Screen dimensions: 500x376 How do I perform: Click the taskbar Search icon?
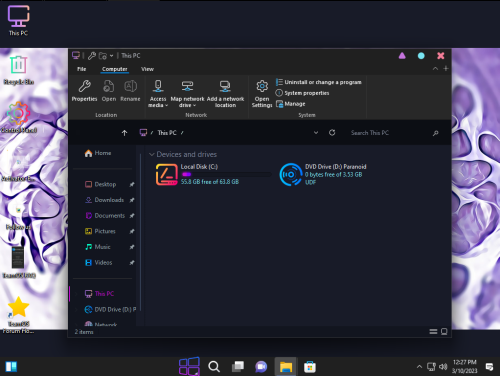[x=214, y=367]
